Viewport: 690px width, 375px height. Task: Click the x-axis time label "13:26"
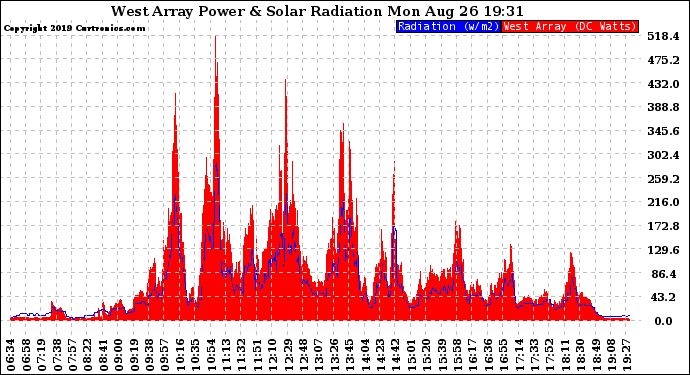[335, 355]
